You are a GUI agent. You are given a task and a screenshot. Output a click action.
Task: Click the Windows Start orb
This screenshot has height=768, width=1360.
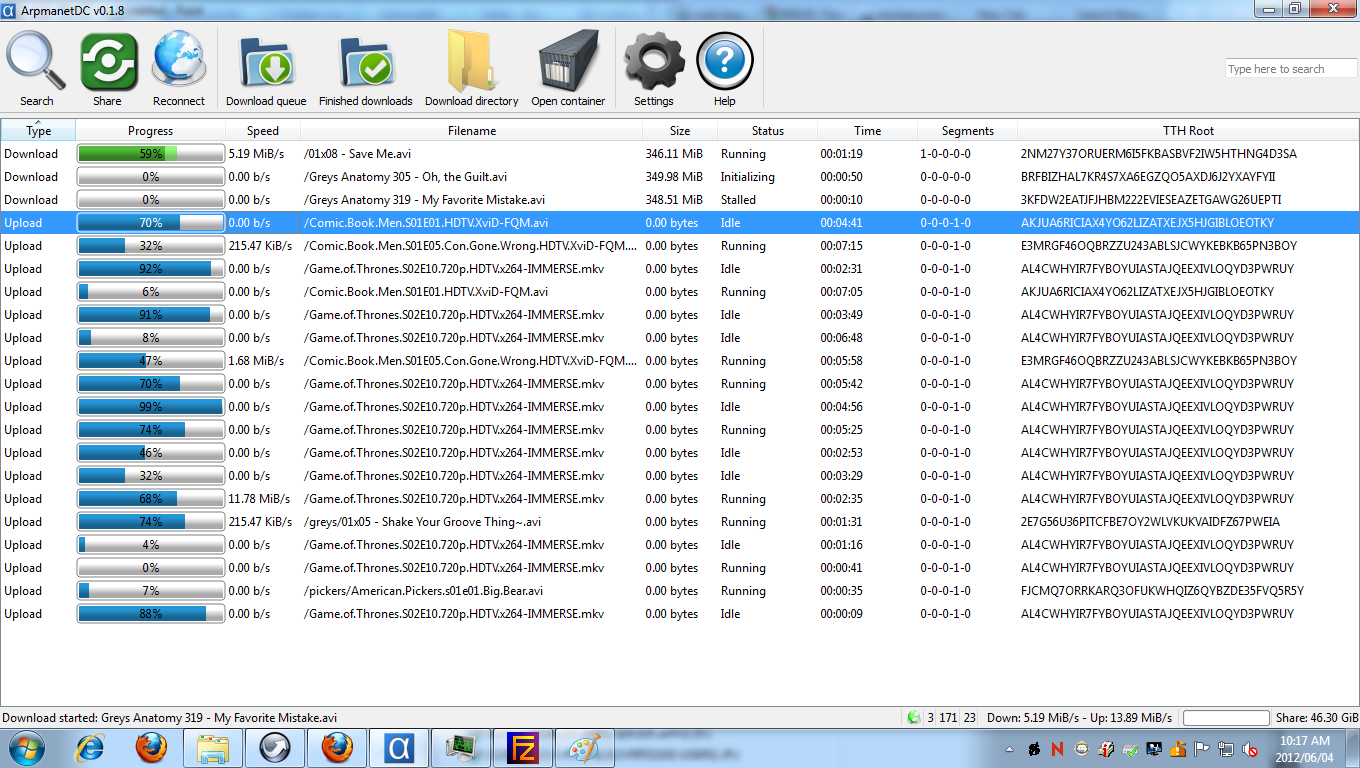click(26, 748)
